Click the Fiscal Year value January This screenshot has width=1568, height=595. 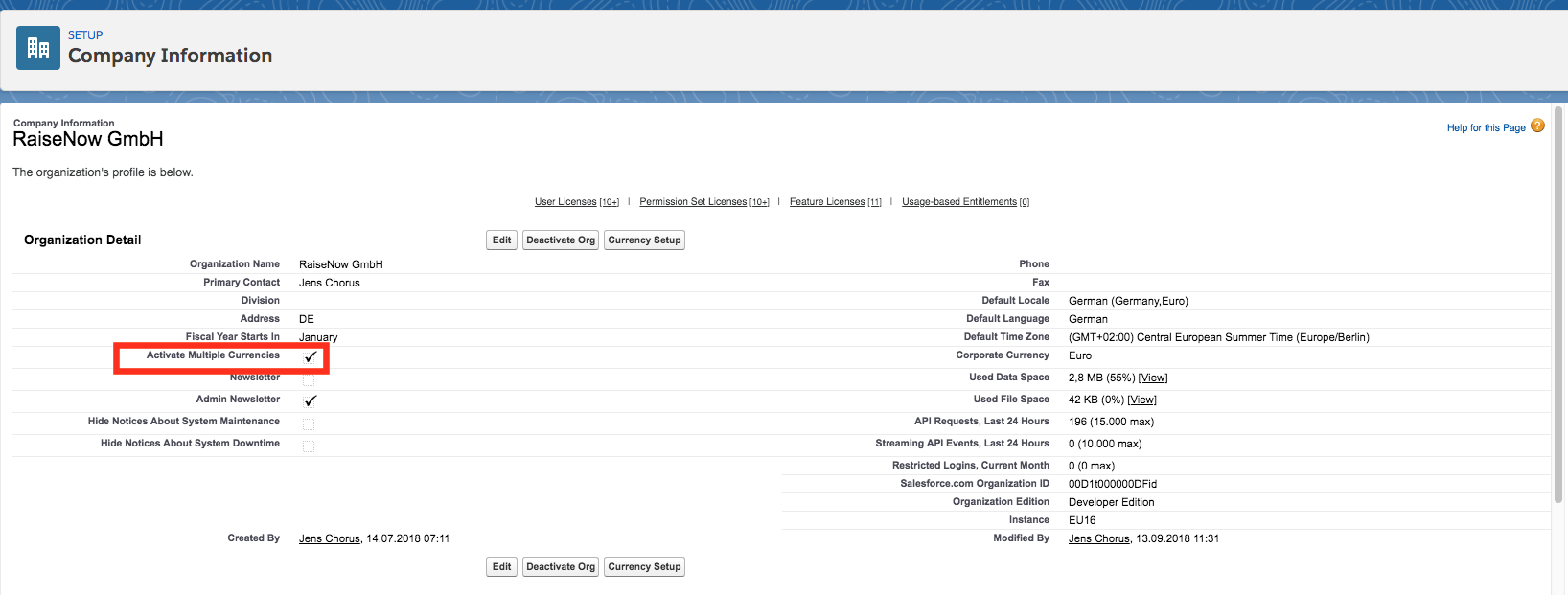coord(318,337)
